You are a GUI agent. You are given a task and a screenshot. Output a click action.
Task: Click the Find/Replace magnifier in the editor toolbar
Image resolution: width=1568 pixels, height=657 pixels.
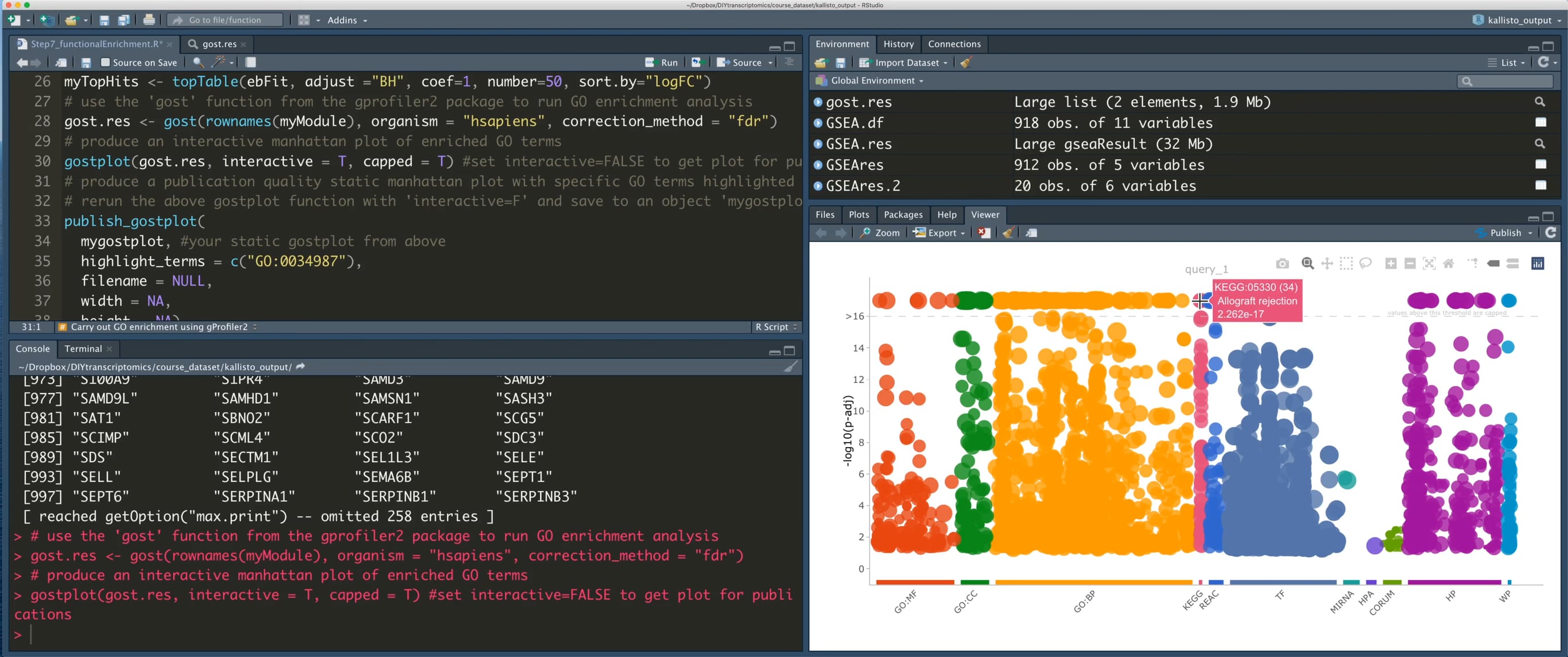tap(199, 62)
